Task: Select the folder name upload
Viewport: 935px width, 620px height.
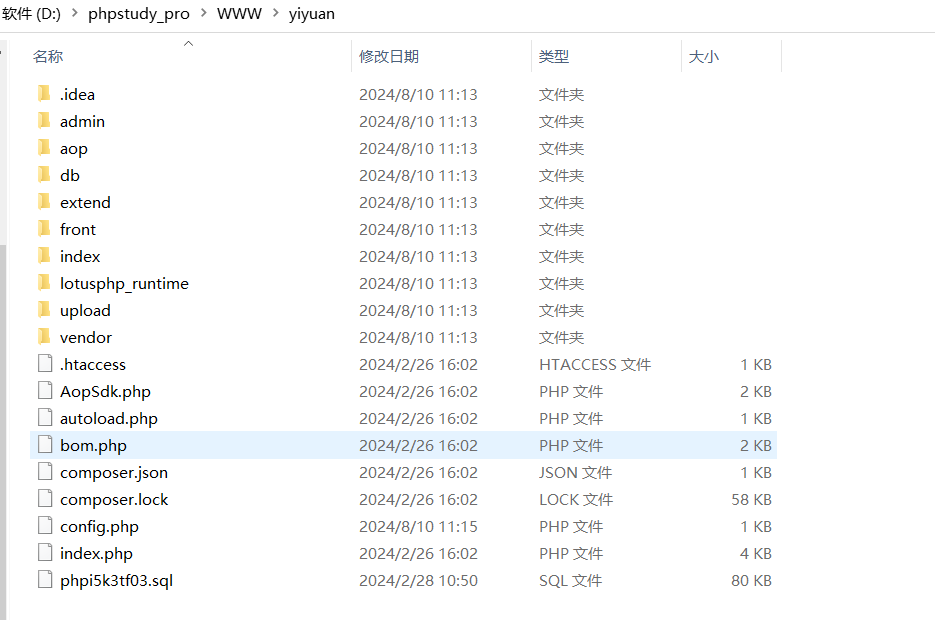Action: pyautogui.click(x=85, y=311)
